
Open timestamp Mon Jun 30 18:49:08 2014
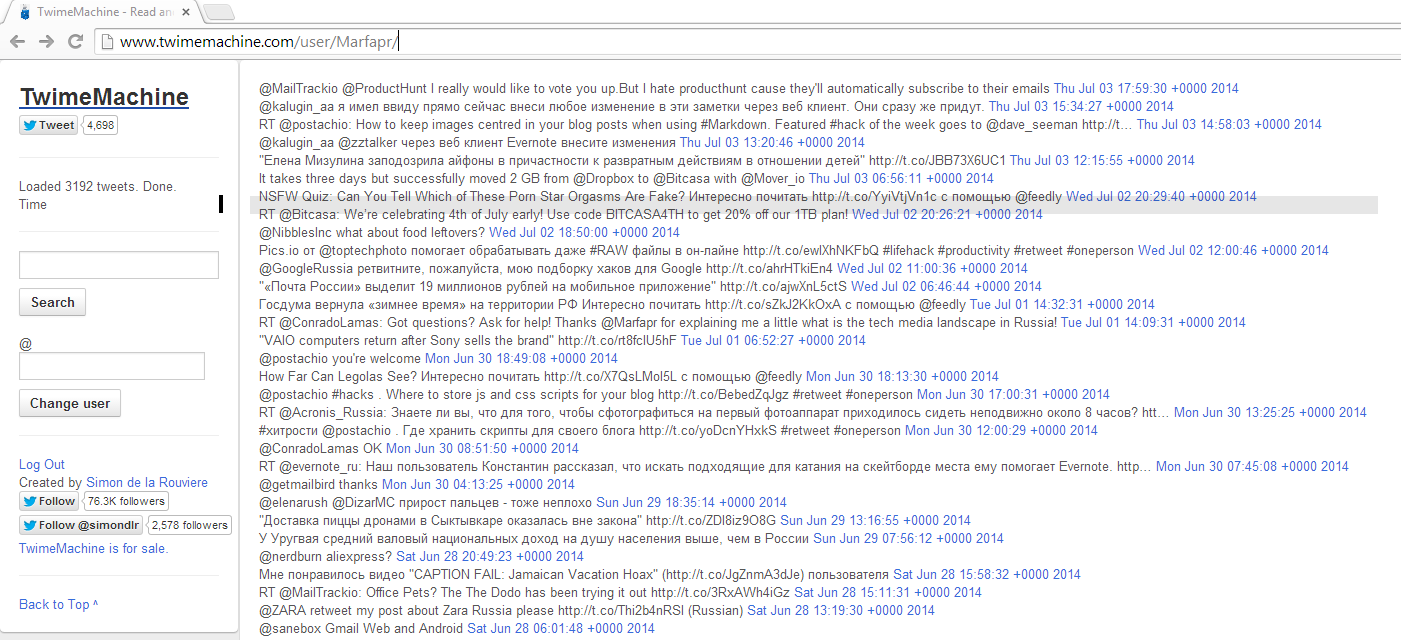coord(521,358)
